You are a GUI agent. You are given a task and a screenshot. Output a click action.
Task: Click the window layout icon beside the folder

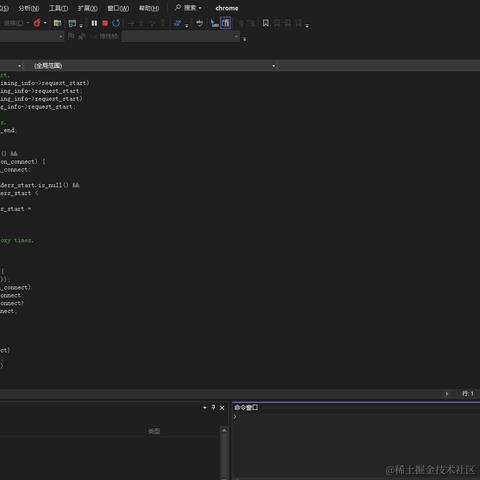[72, 23]
